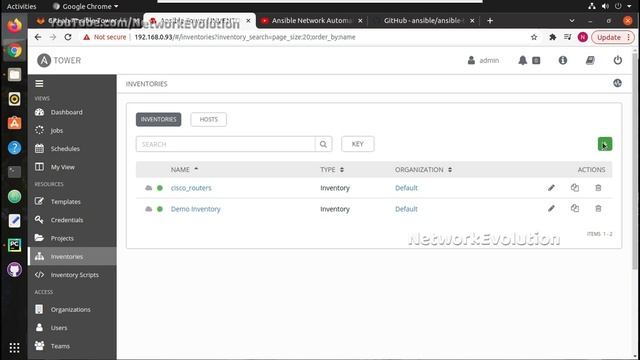
Task: Click Demo Inventory green status dot
Action: click(x=160, y=209)
